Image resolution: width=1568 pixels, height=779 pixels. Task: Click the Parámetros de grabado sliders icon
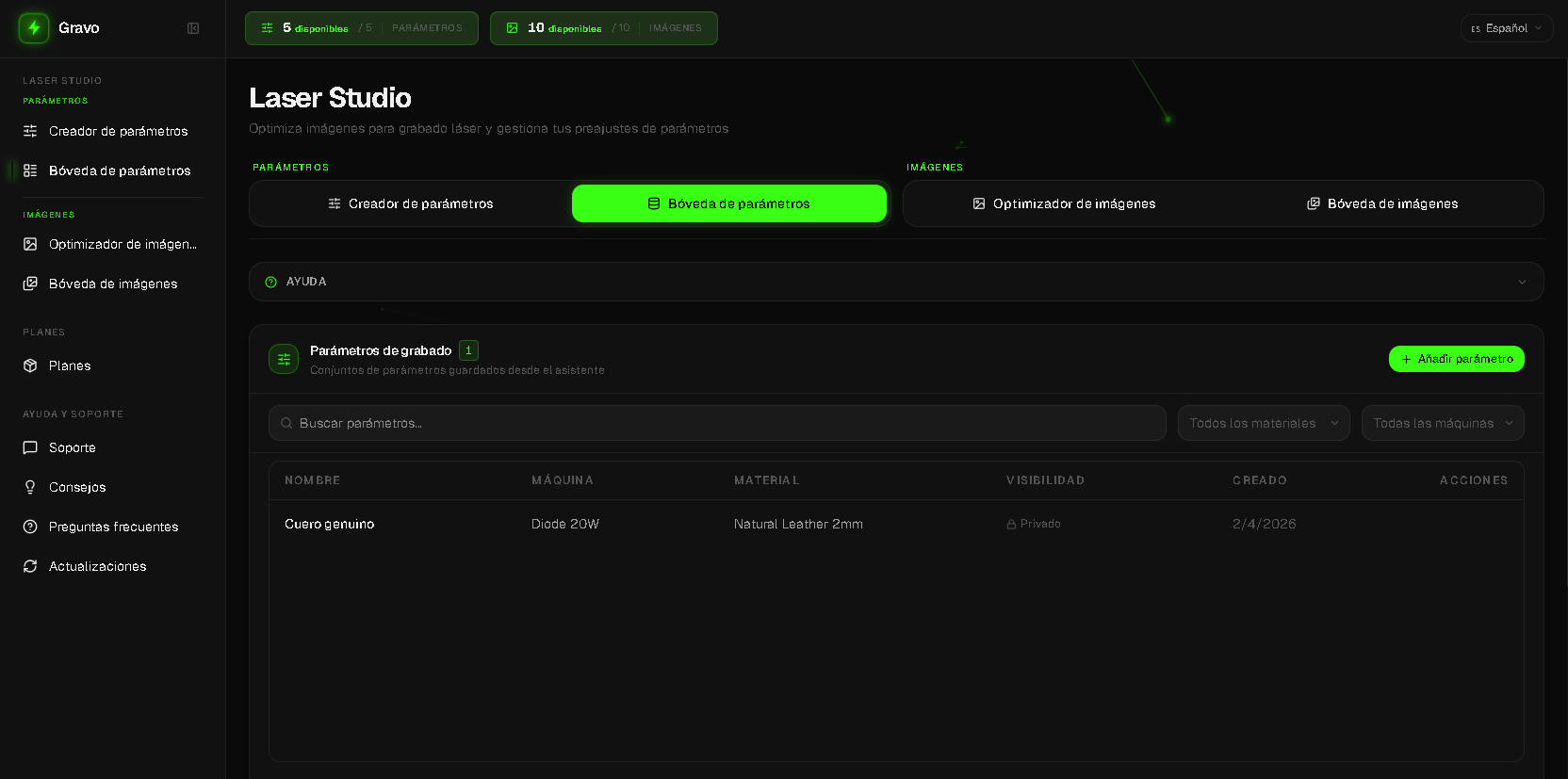point(284,359)
